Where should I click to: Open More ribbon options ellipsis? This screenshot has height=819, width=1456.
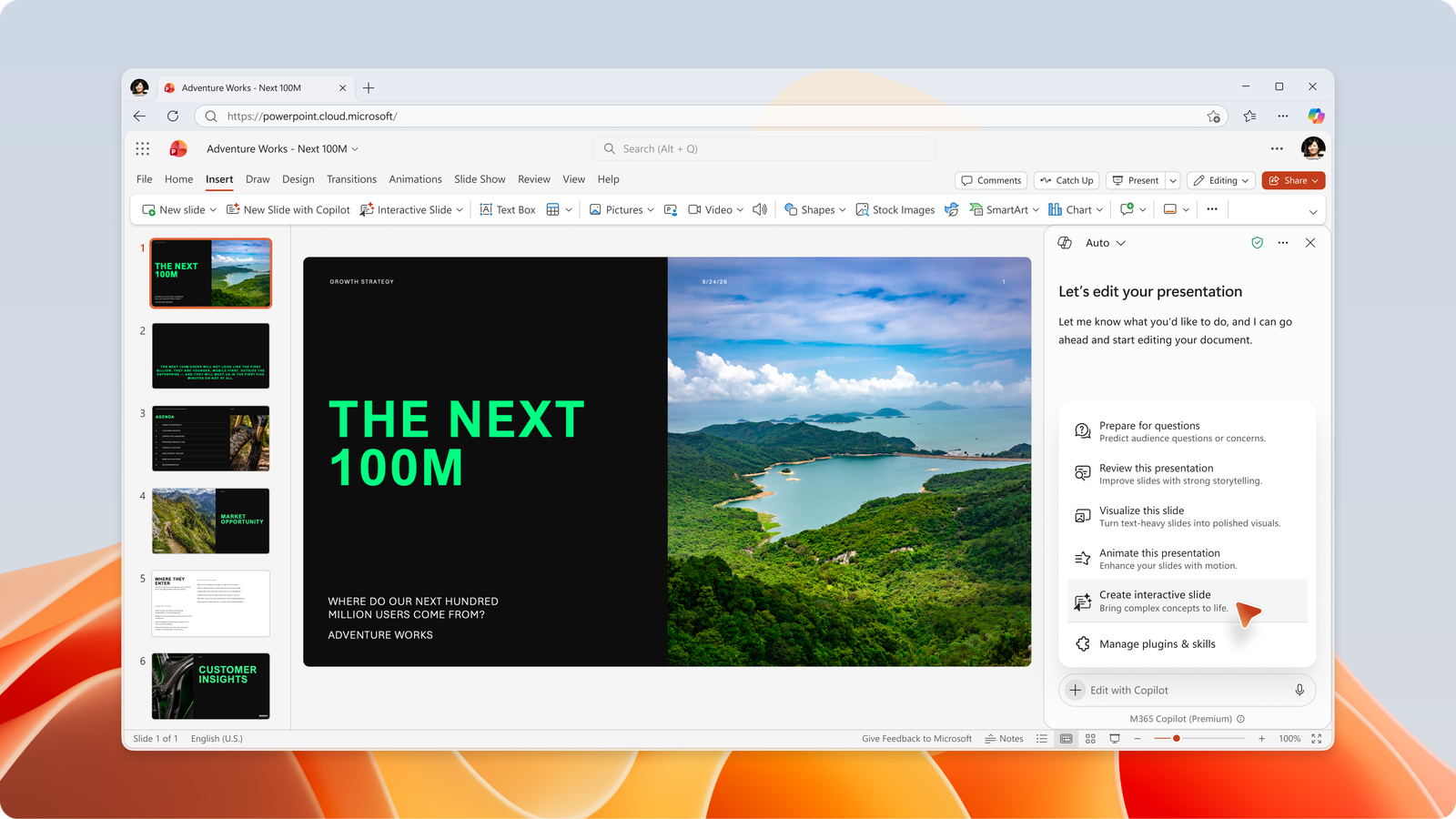(x=1212, y=209)
